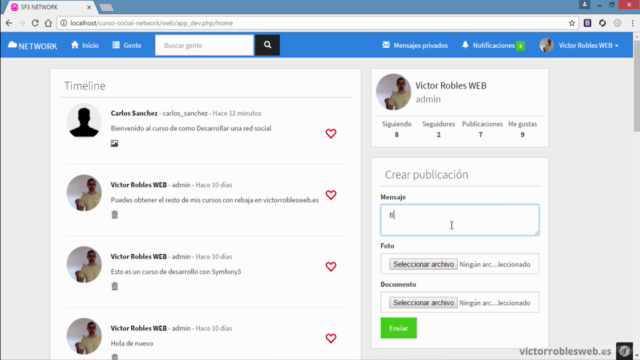The image size is (640, 360).
Task: Open Notificaciones menu item
Action: coord(493,45)
